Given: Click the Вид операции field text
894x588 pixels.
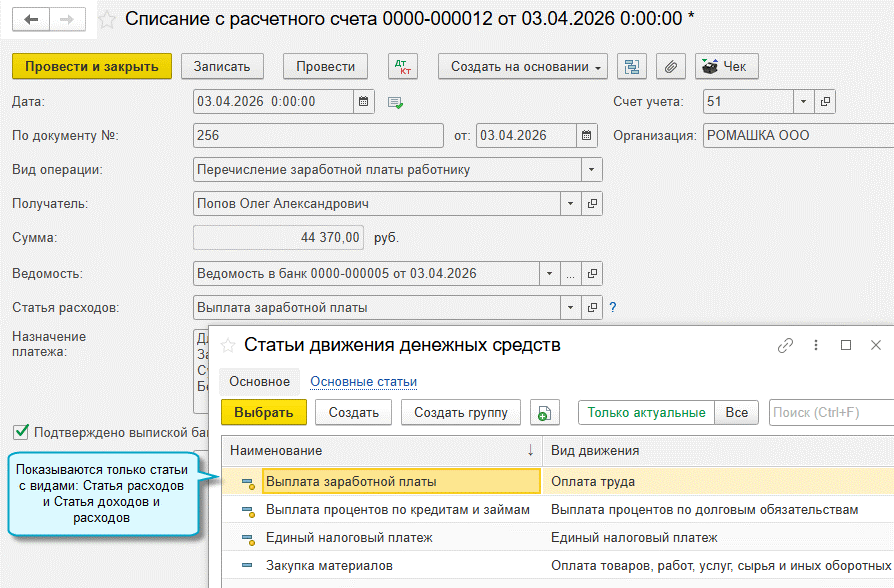Looking at the screenshot, I should point(387,169).
